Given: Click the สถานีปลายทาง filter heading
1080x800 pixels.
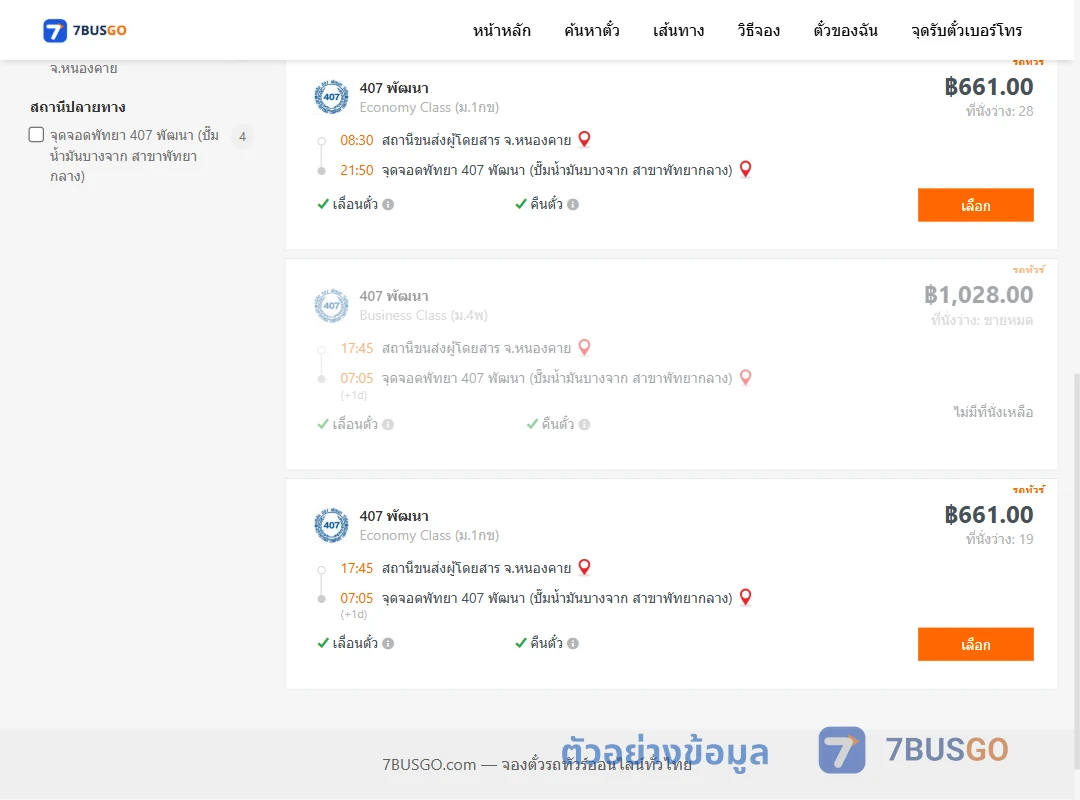Looking at the screenshot, I should coord(78,107).
